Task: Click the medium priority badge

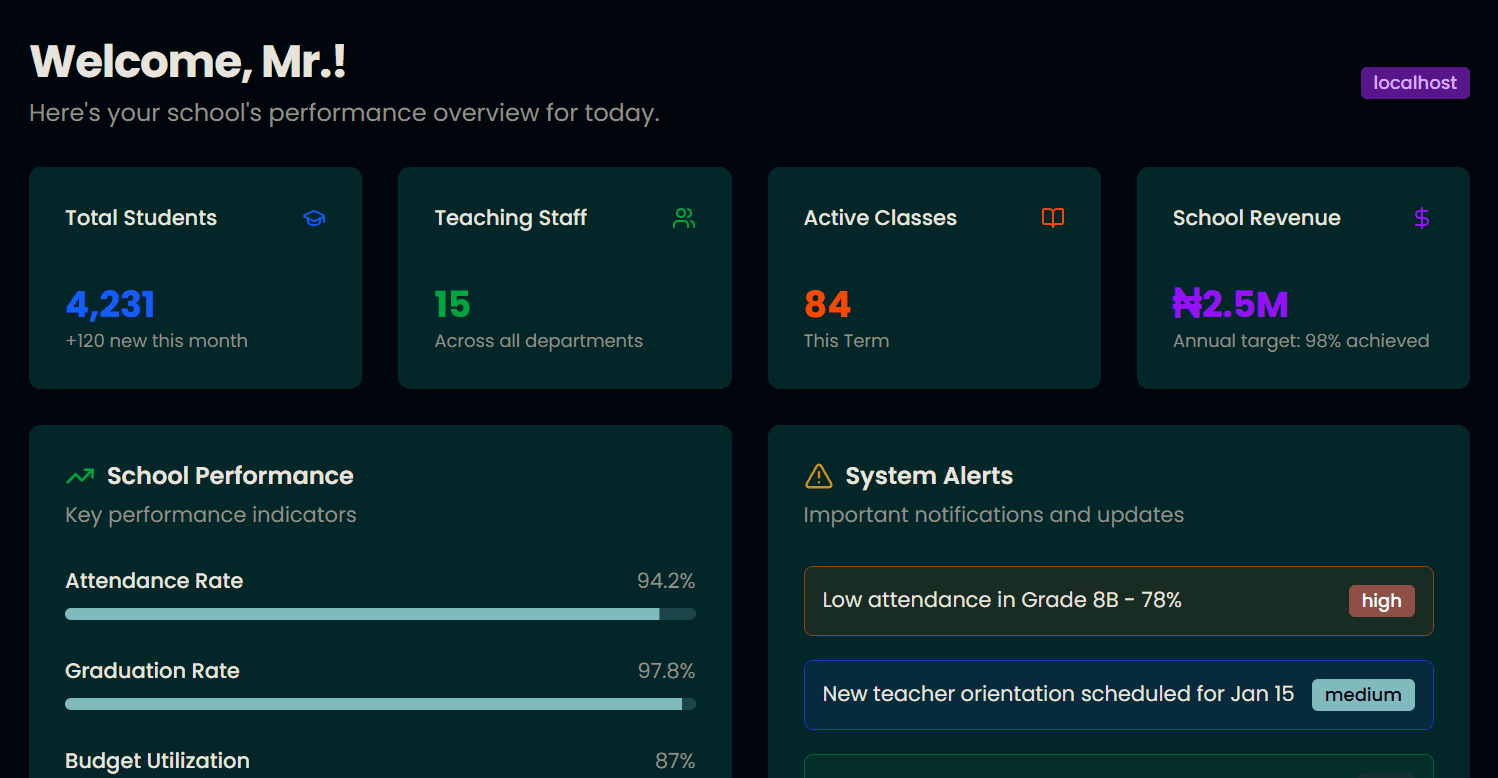Action: pyautogui.click(x=1362, y=694)
